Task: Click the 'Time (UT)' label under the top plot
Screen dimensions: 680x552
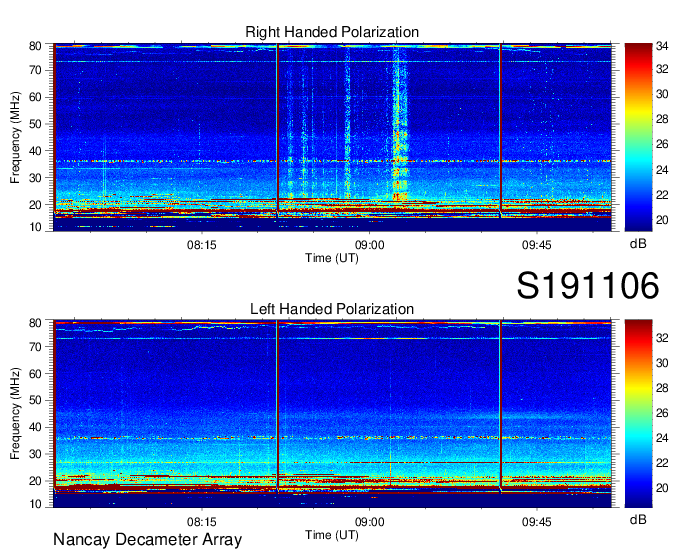Action: (x=332, y=258)
